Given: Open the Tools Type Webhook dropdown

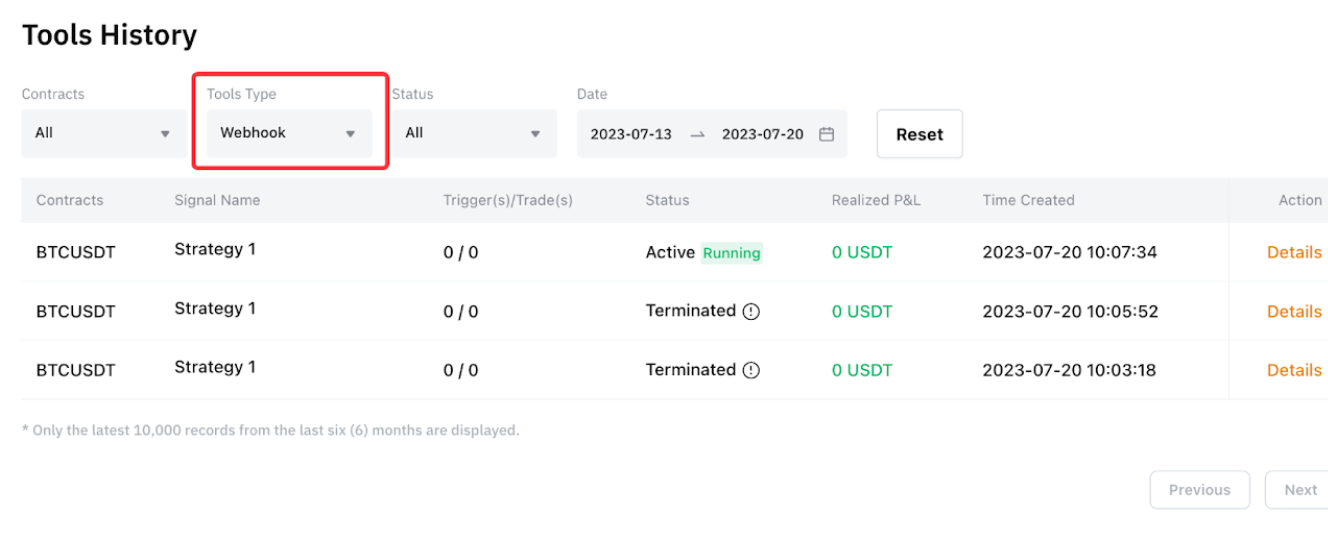Looking at the screenshot, I should 288,133.
